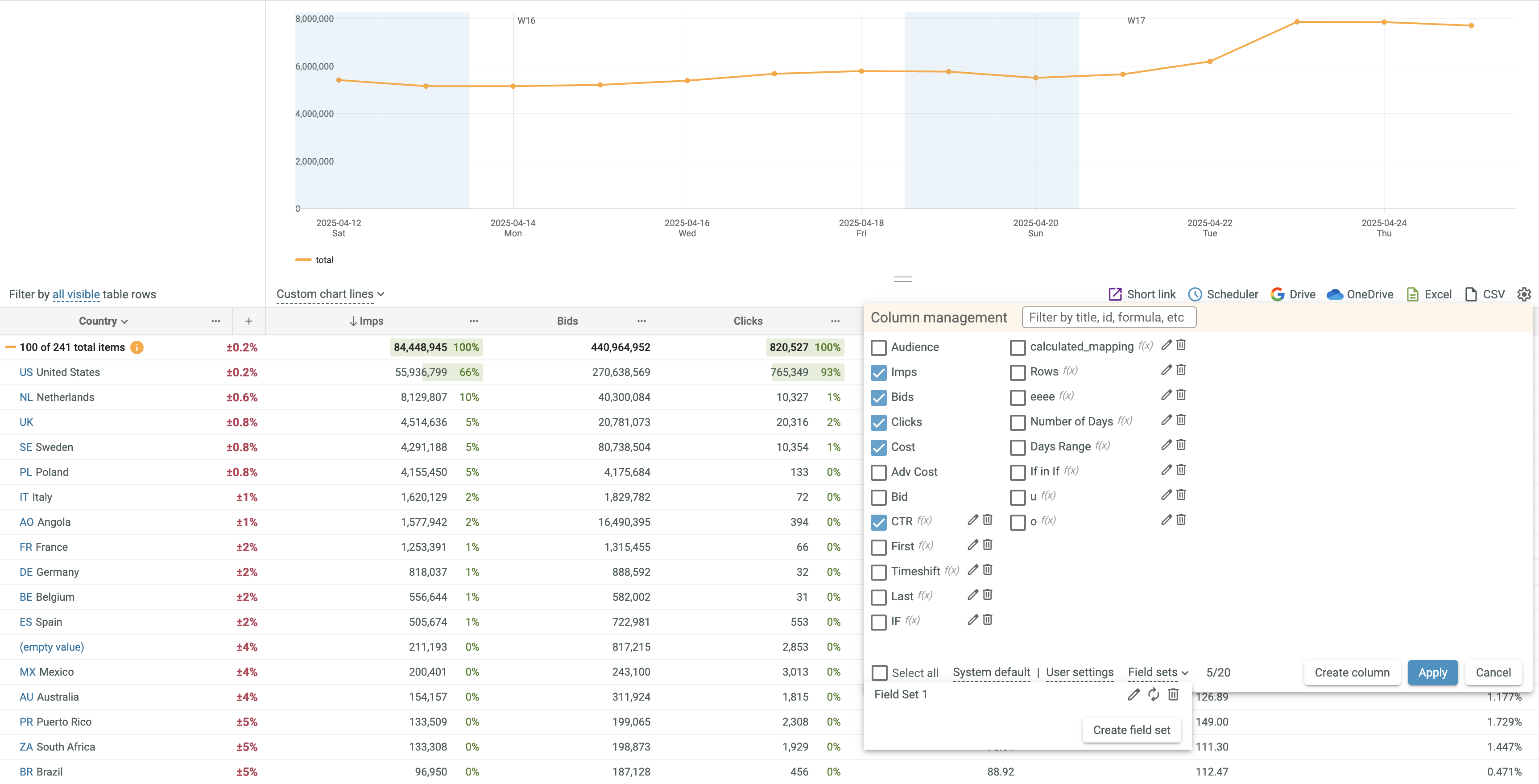1539x784 pixels.
Task: Click the all visible link
Action: click(76, 294)
